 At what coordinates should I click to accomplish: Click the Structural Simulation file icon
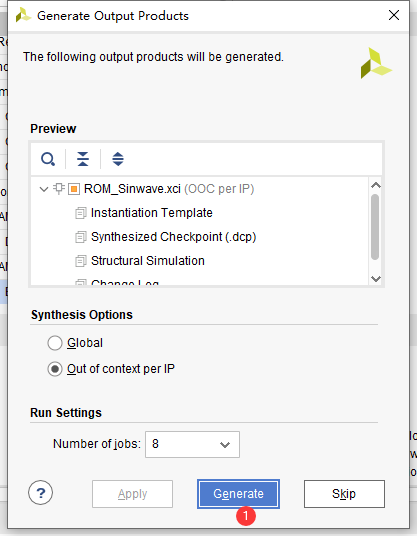click(x=81, y=261)
